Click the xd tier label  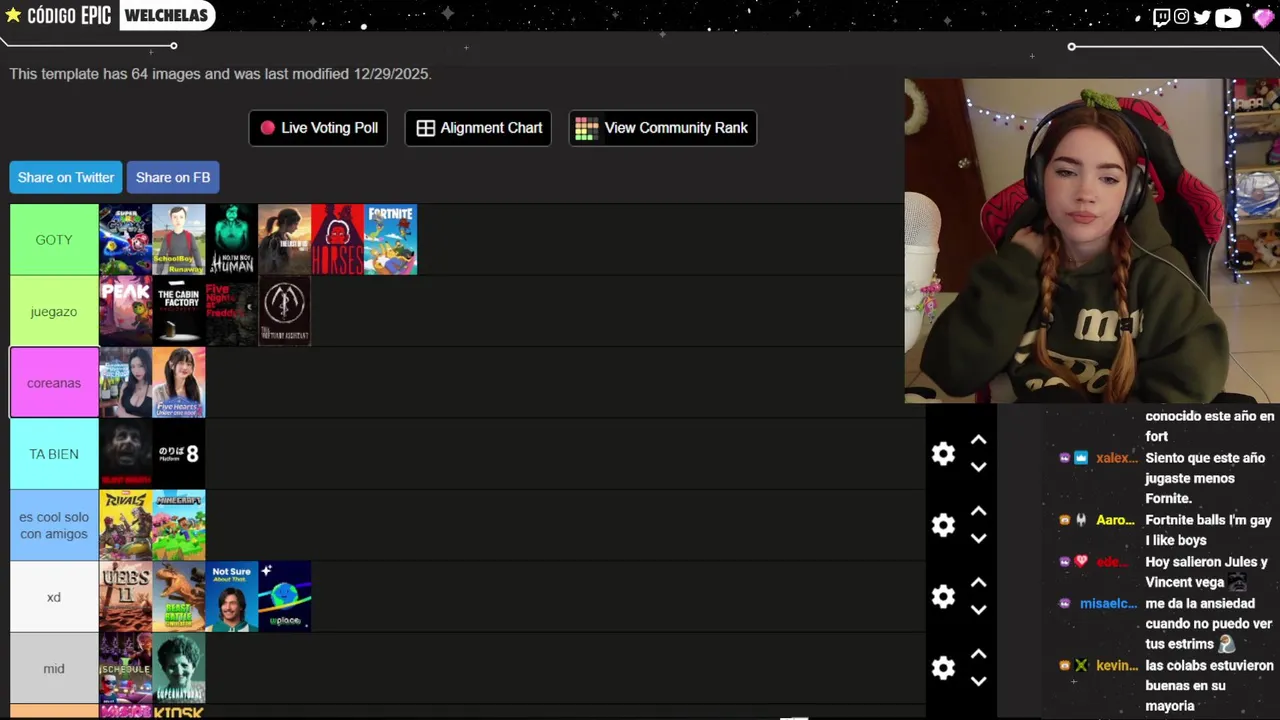coord(54,597)
